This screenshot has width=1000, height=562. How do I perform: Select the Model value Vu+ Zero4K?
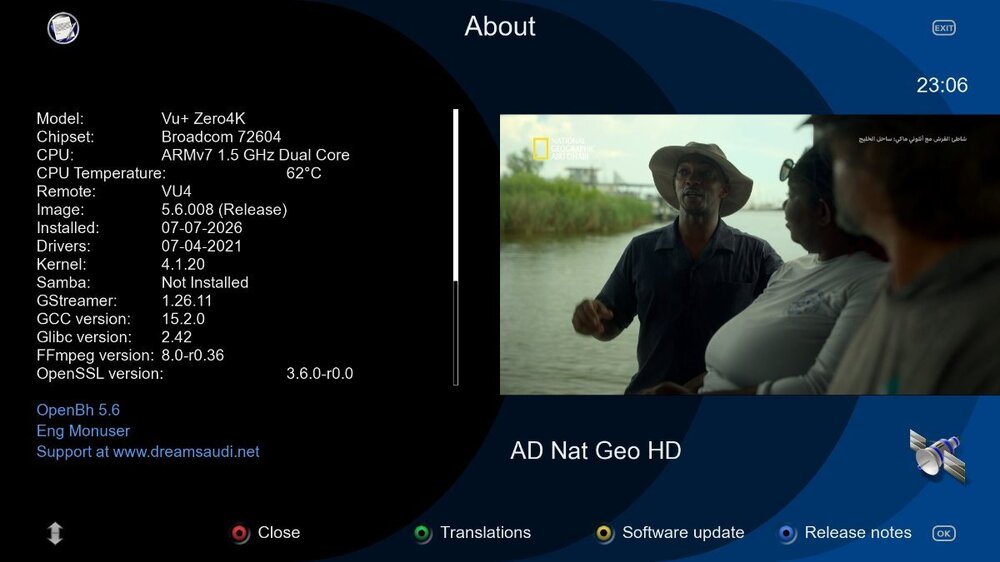203,119
